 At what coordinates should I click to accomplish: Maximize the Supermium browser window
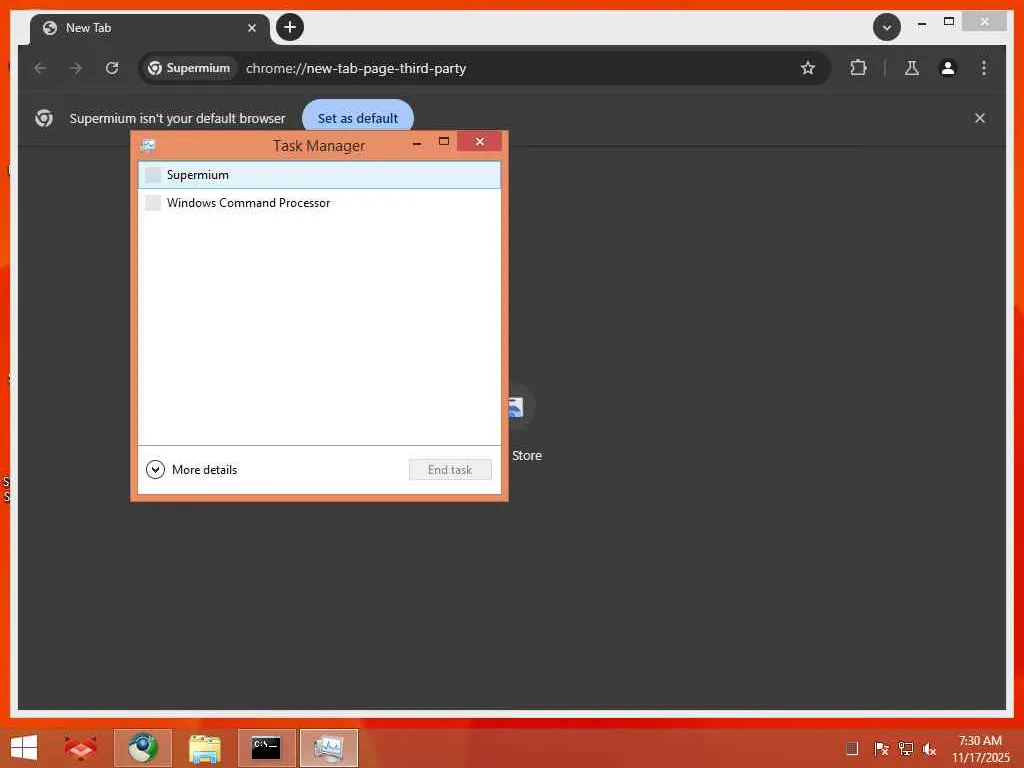(x=949, y=22)
